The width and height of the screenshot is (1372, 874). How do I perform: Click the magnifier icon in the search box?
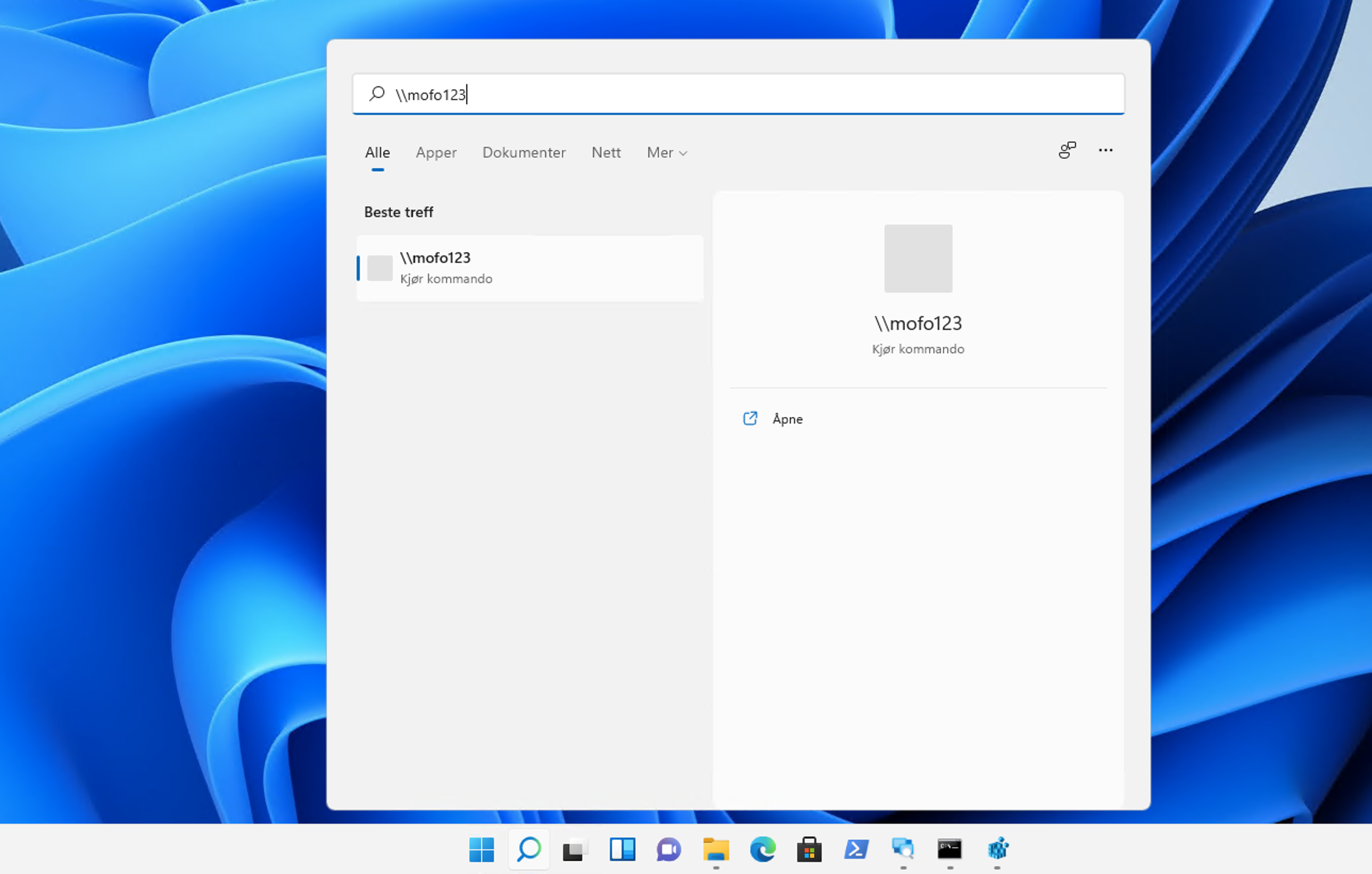[377, 94]
